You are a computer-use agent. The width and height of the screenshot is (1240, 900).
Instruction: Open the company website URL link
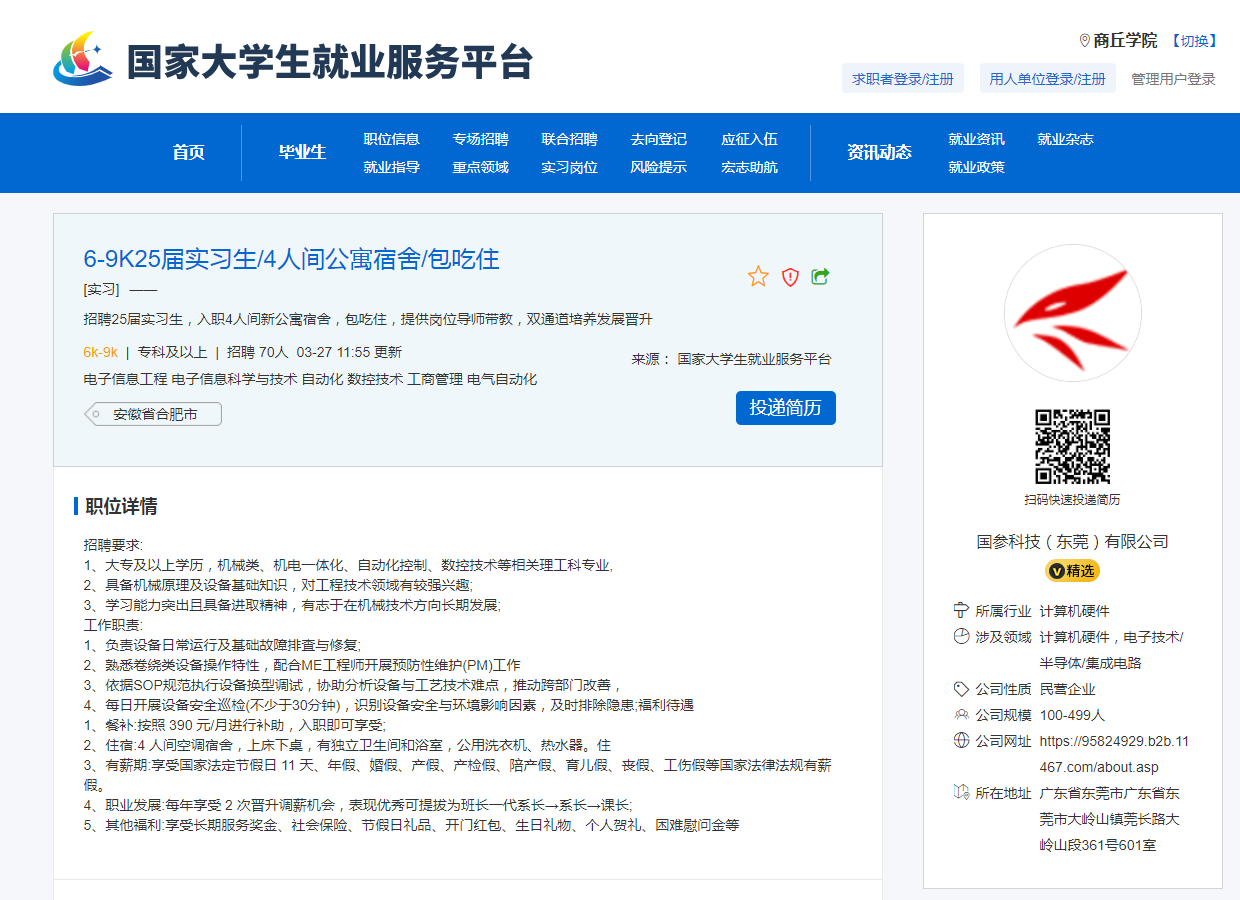pos(1114,754)
